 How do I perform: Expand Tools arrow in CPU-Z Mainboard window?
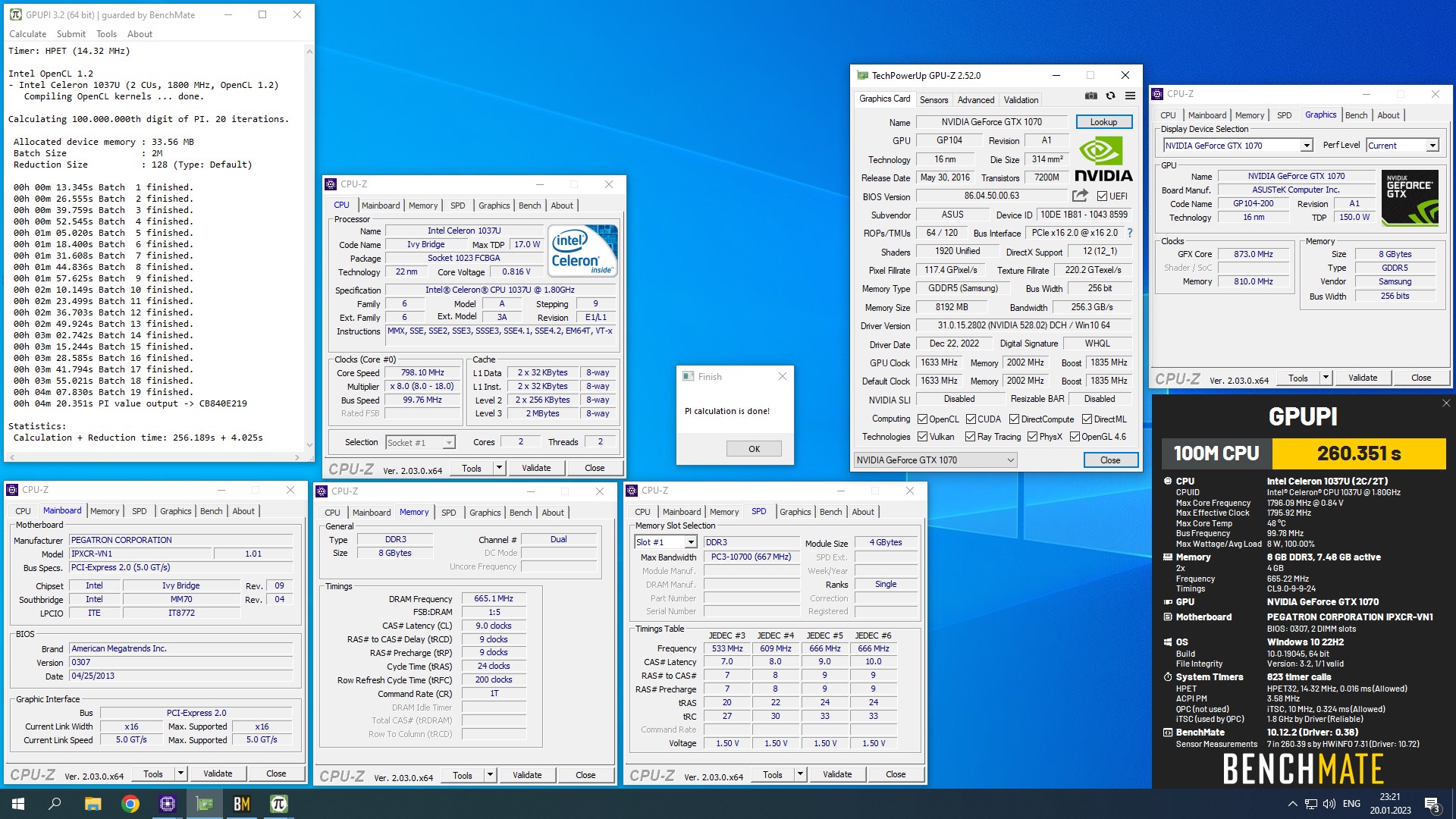[180, 773]
